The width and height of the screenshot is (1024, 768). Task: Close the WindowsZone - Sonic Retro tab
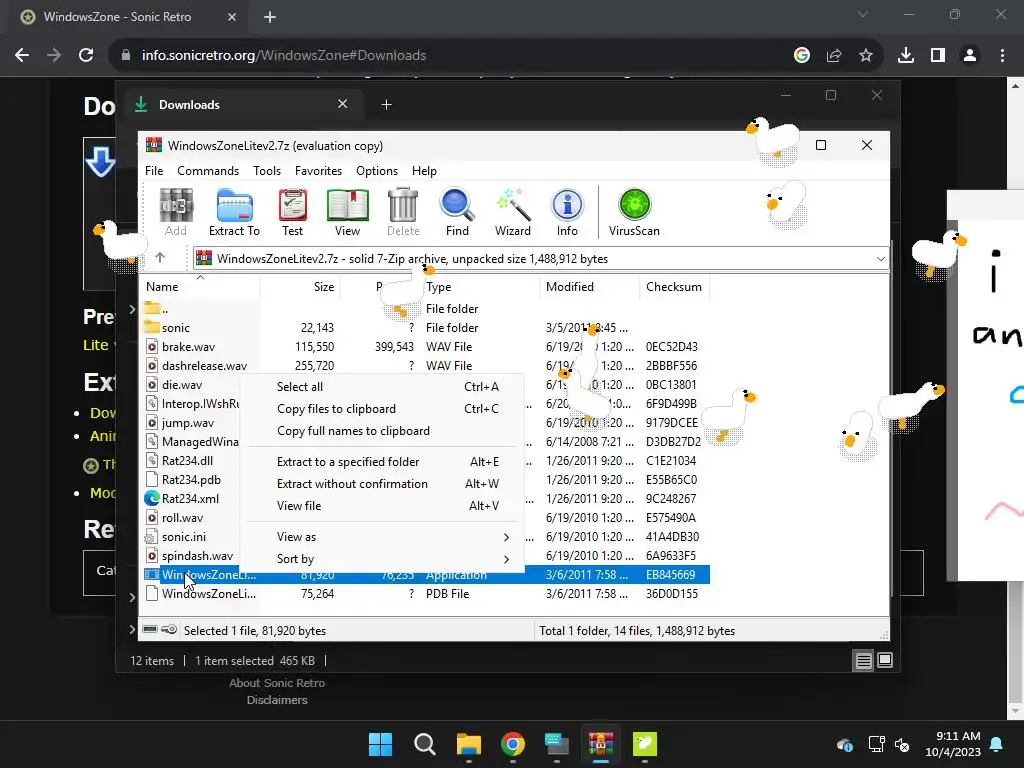point(231,17)
